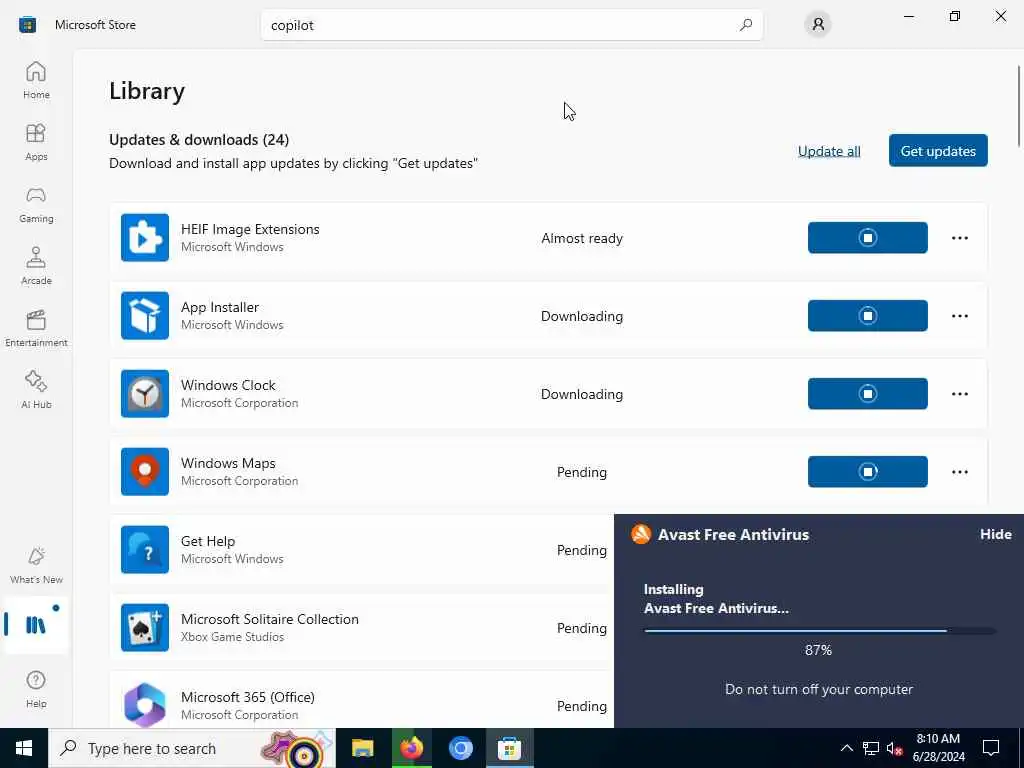Image resolution: width=1024 pixels, height=768 pixels.
Task: Open more options for Windows Maps
Action: [959, 472]
